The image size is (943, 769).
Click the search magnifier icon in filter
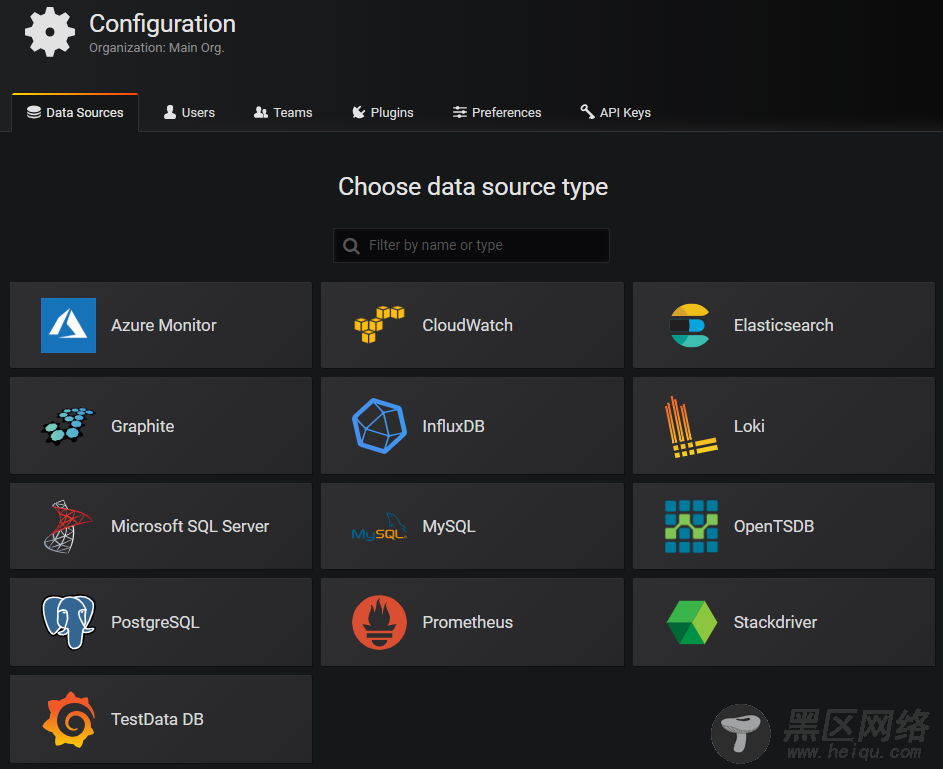(351, 245)
